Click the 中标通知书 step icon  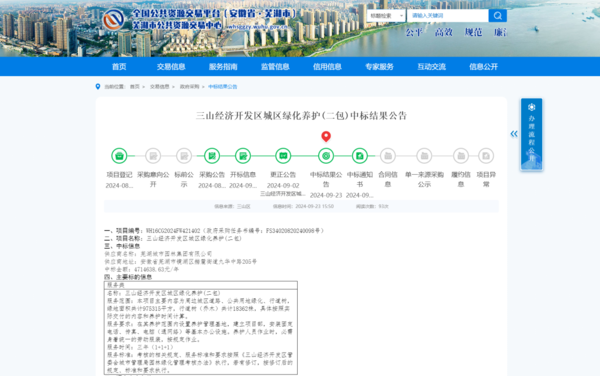click(x=360, y=156)
